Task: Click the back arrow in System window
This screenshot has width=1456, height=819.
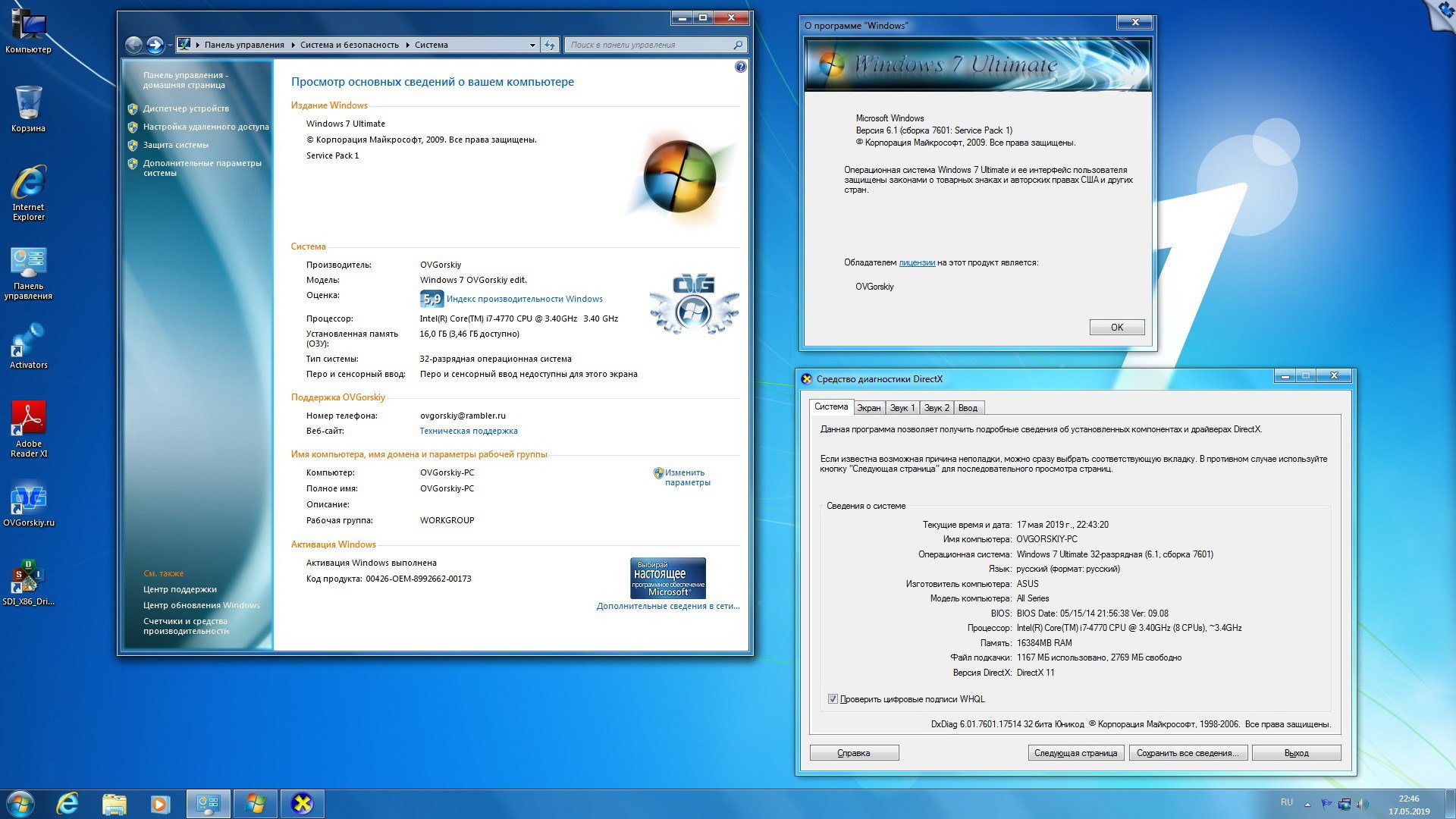Action: (133, 45)
